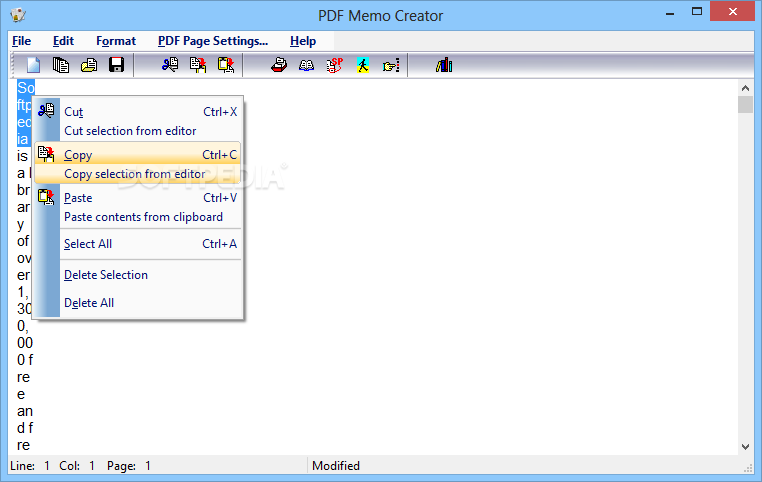762x482 pixels.
Task: Click the red card-file toolbar icon
Action: [x=279, y=65]
